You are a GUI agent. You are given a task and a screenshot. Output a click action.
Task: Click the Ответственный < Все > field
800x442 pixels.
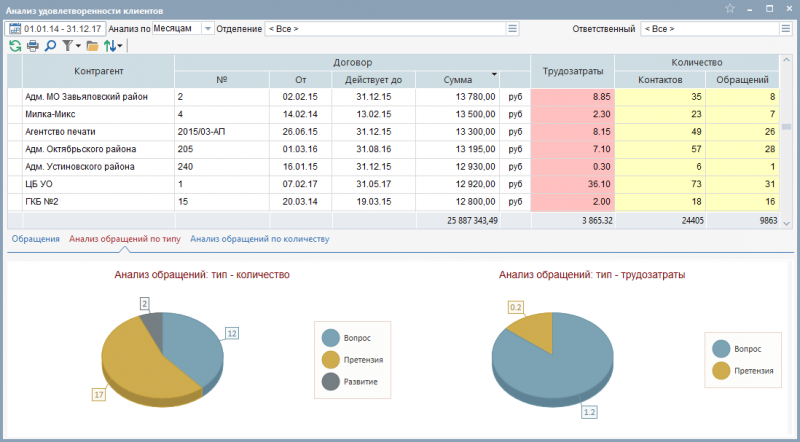[x=710, y=29]
